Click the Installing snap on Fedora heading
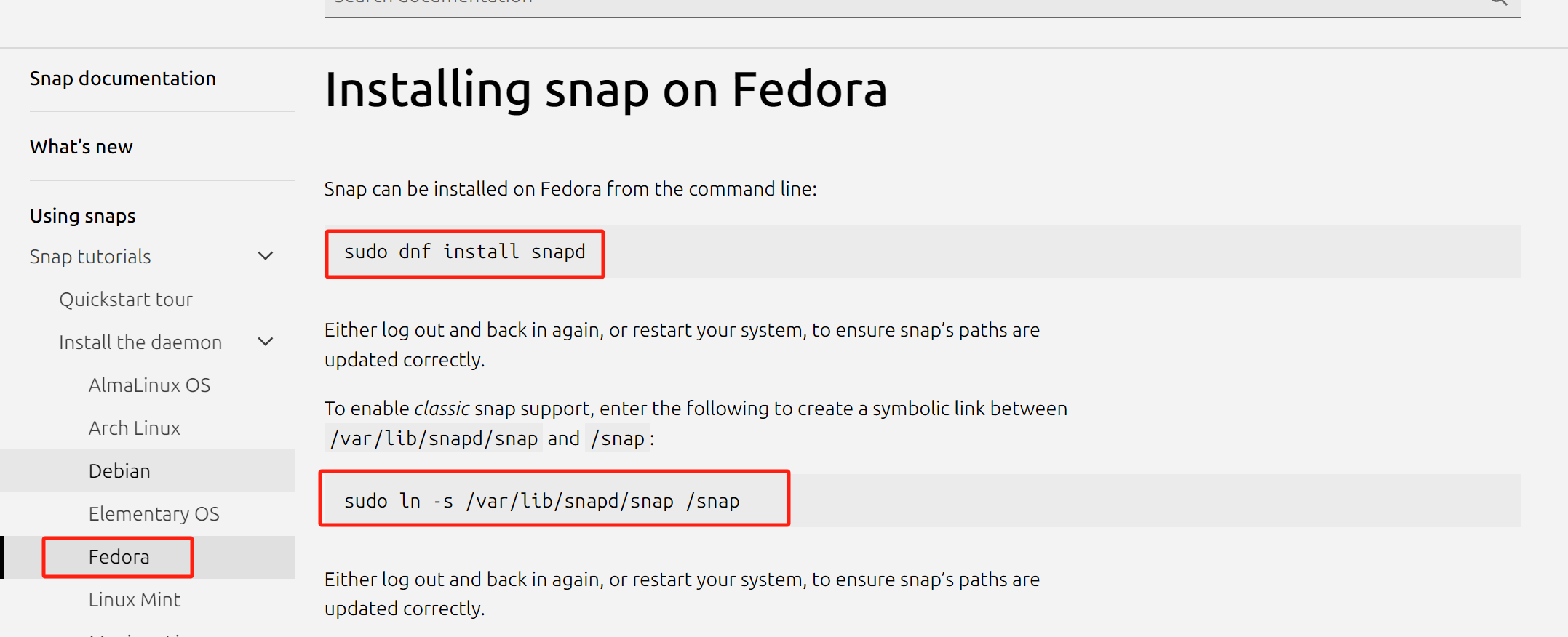The height and width of the screenshot is (637, 1568). [605, 90]
